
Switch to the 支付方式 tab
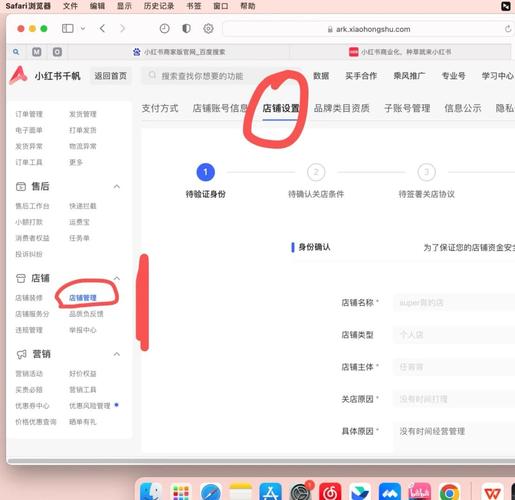pos(160,108)
